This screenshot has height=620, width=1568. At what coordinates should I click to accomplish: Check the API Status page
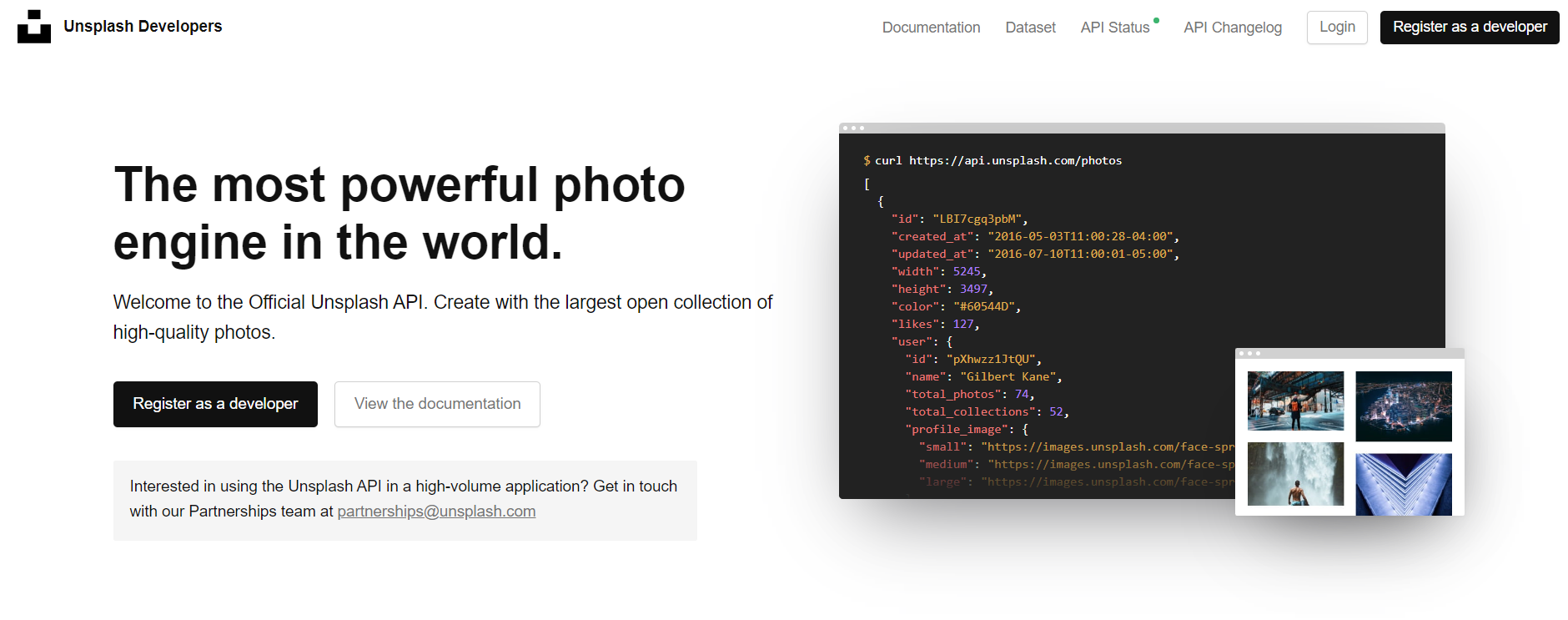[x=1115, y=28]
